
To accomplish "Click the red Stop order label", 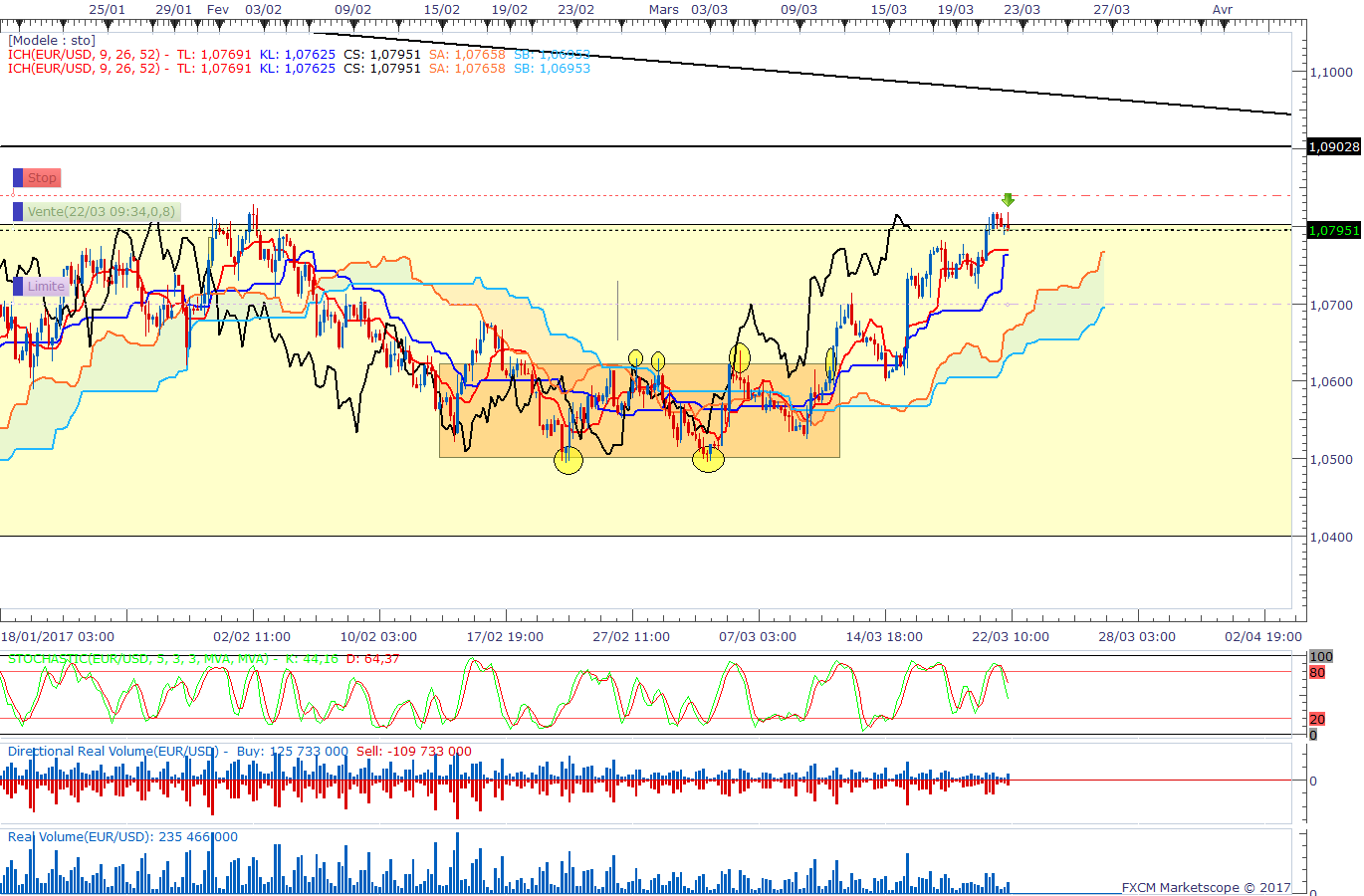I will click(x=42, y=178).
